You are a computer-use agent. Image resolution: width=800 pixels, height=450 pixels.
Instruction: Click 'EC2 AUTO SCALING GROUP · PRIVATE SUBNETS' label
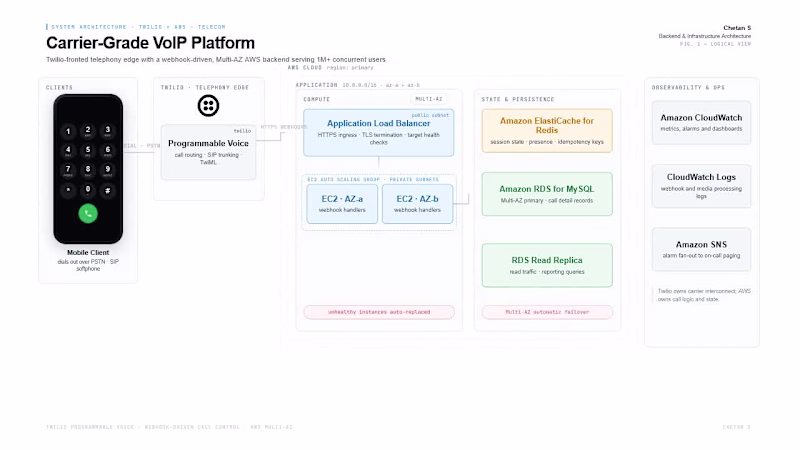372,180
